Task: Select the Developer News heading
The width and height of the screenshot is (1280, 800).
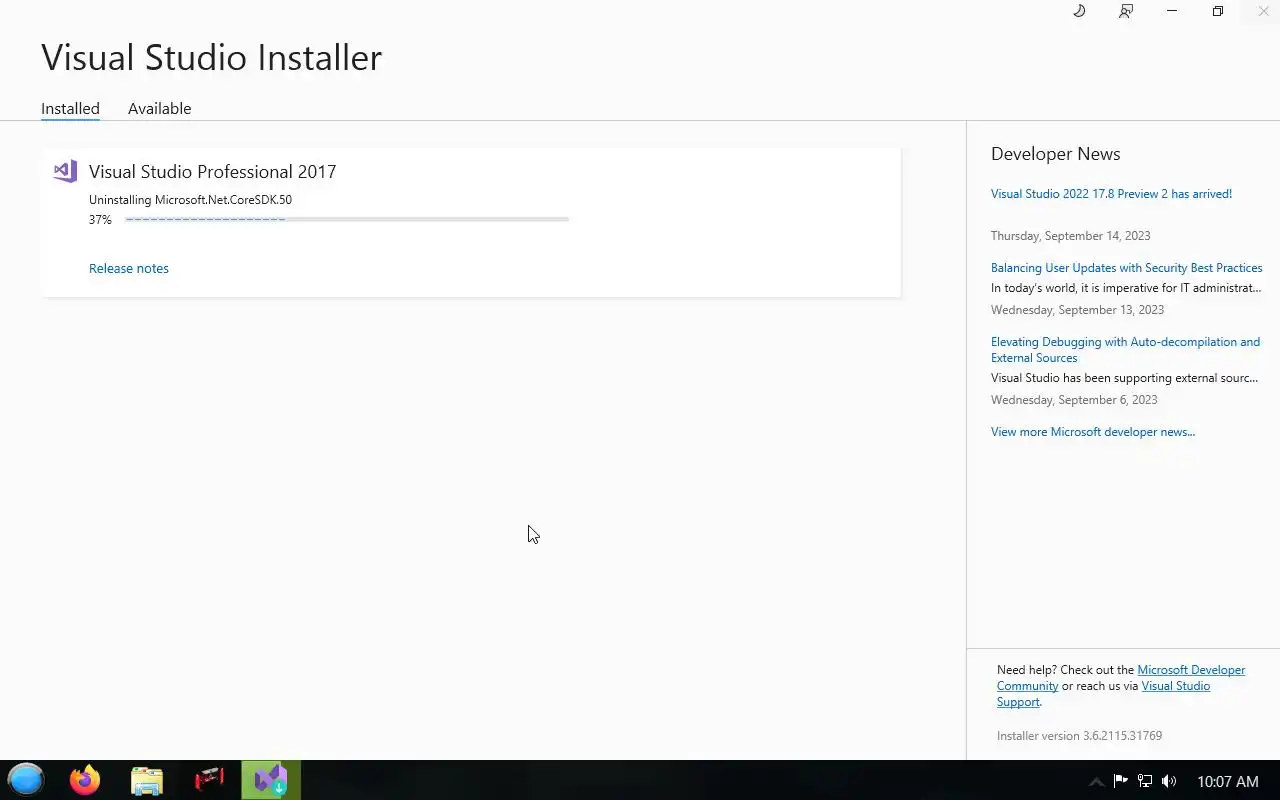Action: [x=1055, y=154]
